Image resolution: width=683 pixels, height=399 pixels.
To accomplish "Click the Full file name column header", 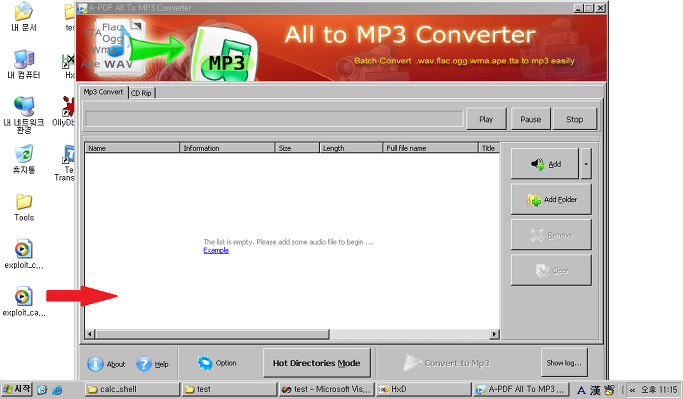I will (430, 148).
